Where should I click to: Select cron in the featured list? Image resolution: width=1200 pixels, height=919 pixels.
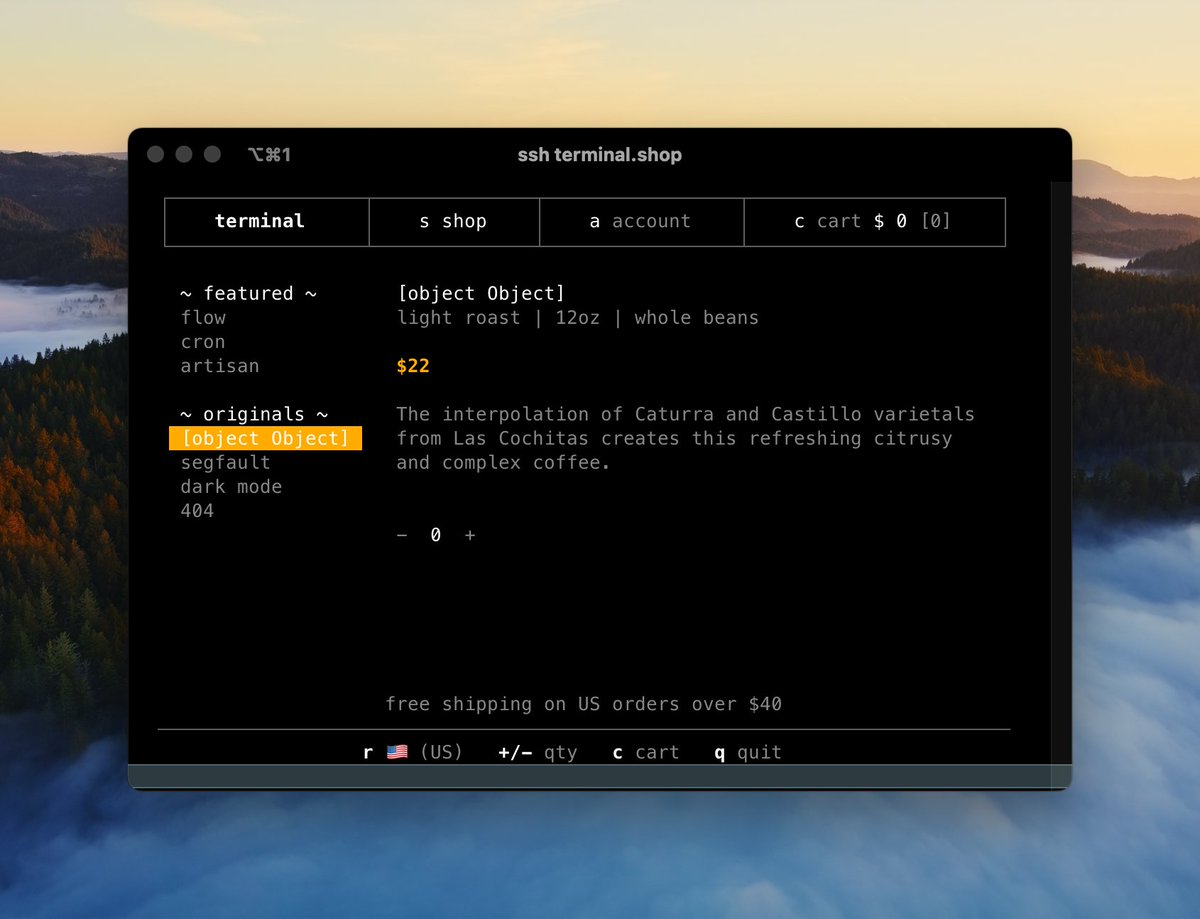pos(203,342)
